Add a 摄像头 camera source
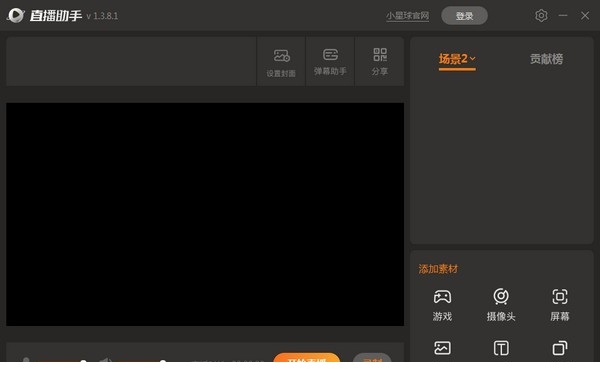 point(501,305)
